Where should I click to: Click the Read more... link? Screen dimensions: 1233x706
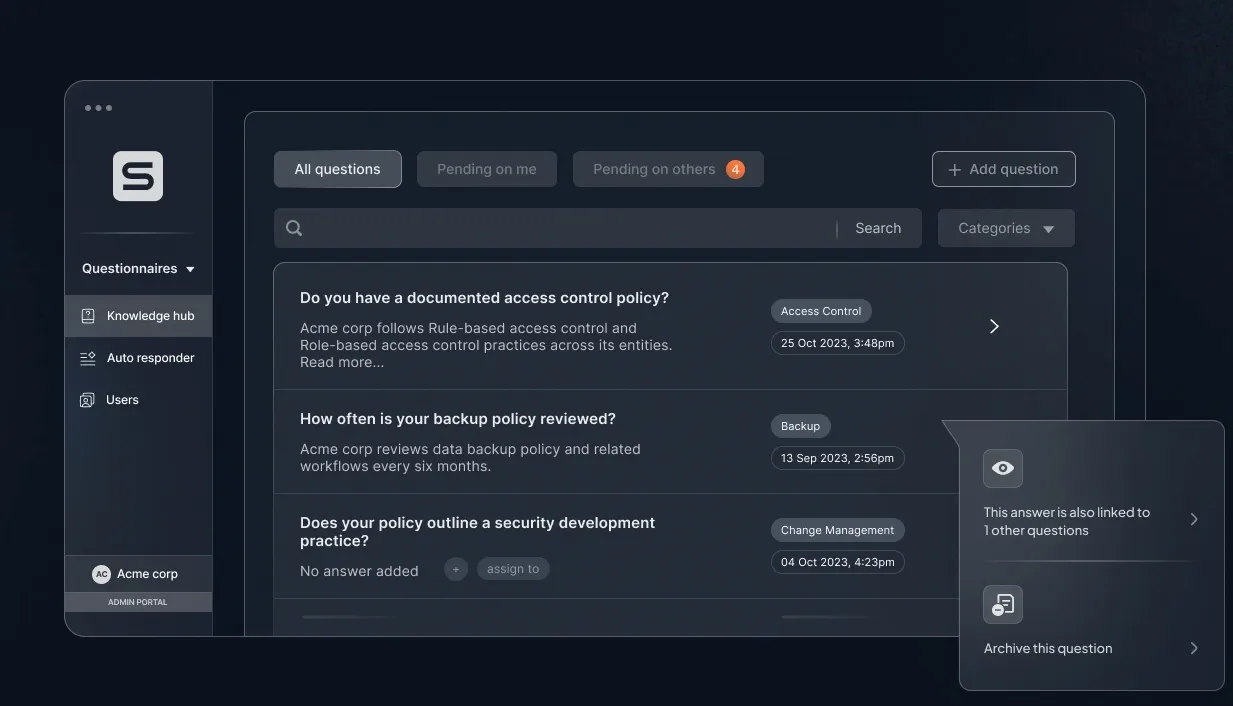[342, 362]
